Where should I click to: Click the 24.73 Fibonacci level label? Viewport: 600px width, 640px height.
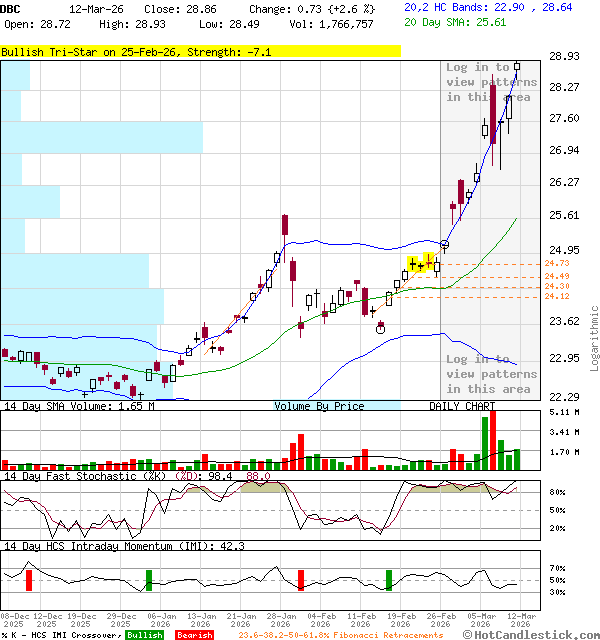[557, 263]
